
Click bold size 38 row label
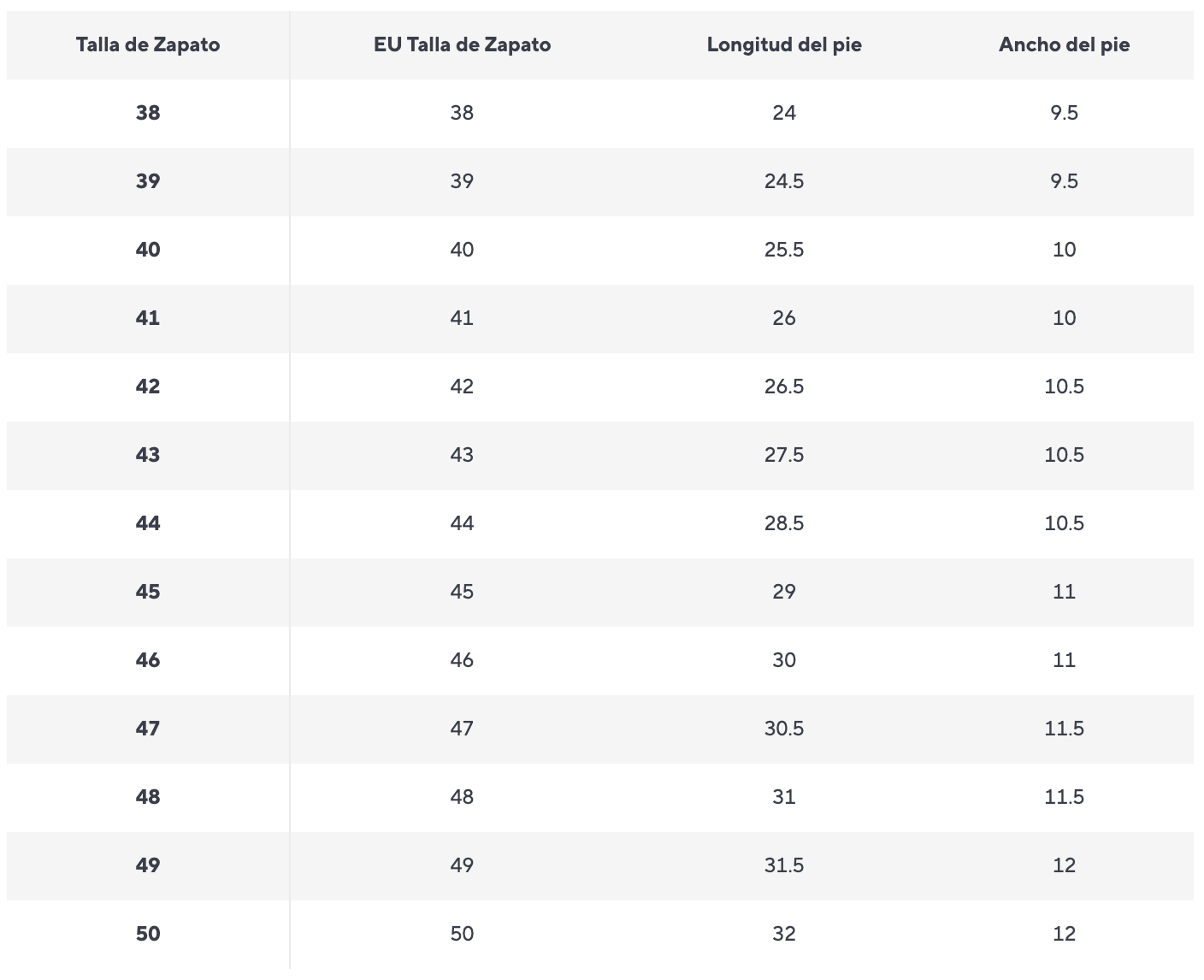point(148,113)
